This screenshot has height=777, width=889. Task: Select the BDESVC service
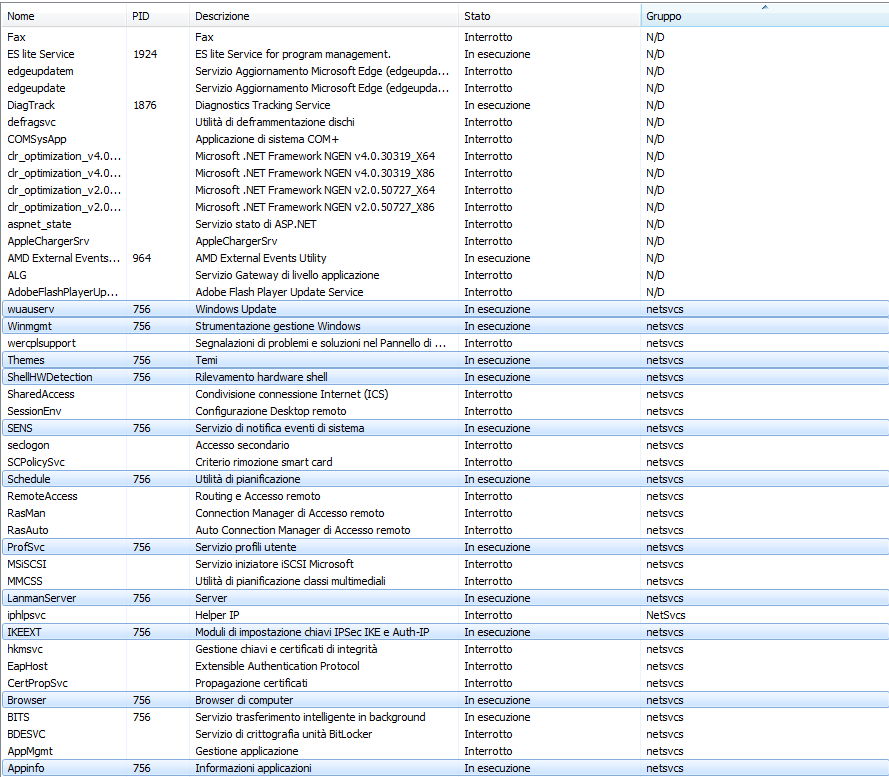(x=26, y=735)
